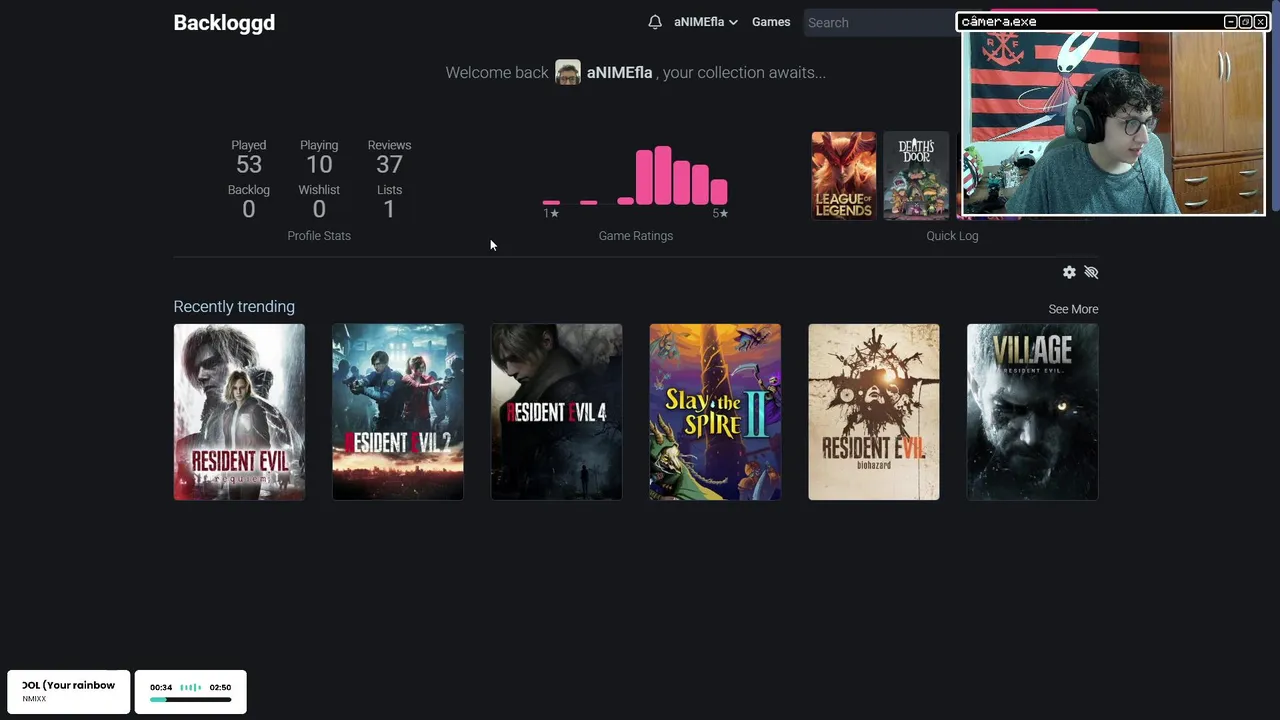
Task: Maximize the câmera.exe overlay window
Action: 1245,22
